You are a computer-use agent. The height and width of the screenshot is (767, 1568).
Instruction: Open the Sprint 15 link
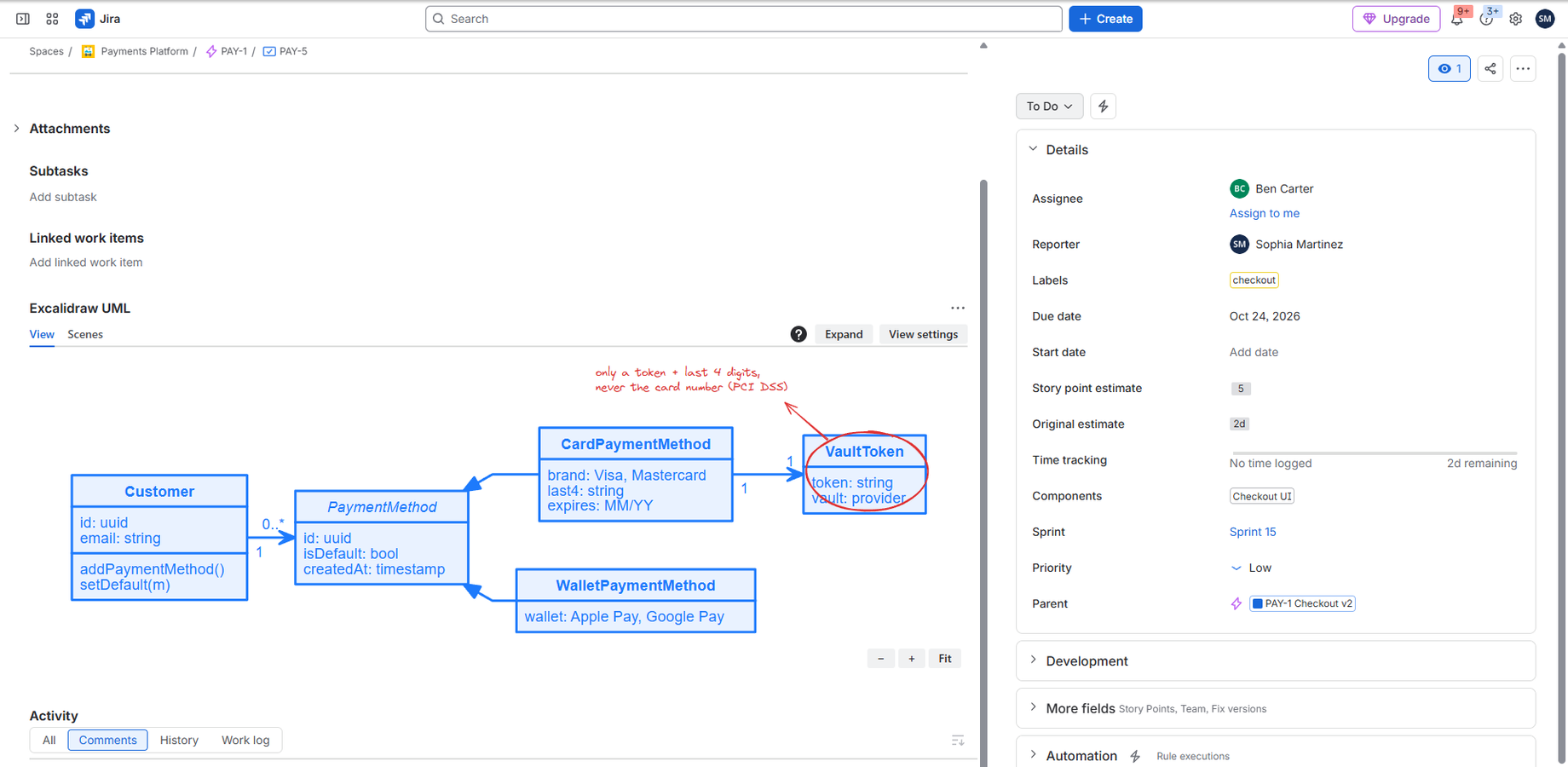point(1253,532)
